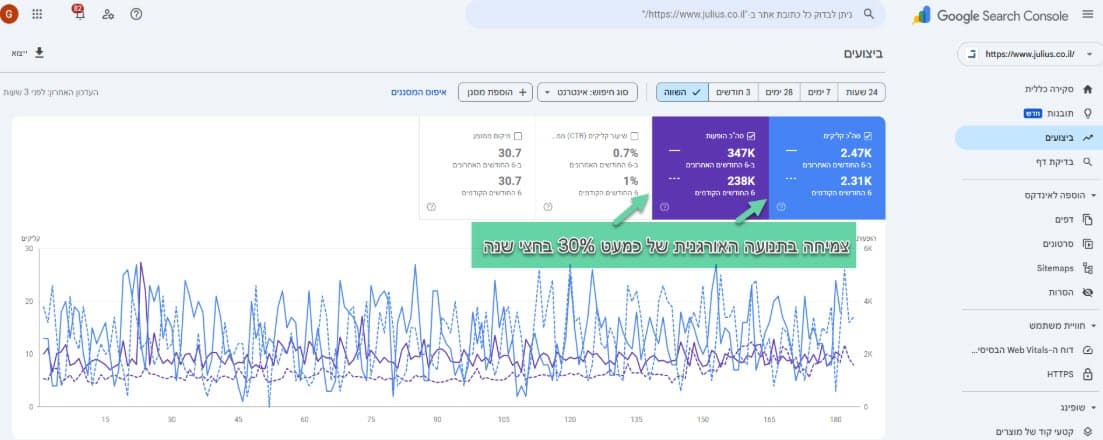Collapse the indexing (הוספה לאינדקס) sidebar section

point(1094,195)
